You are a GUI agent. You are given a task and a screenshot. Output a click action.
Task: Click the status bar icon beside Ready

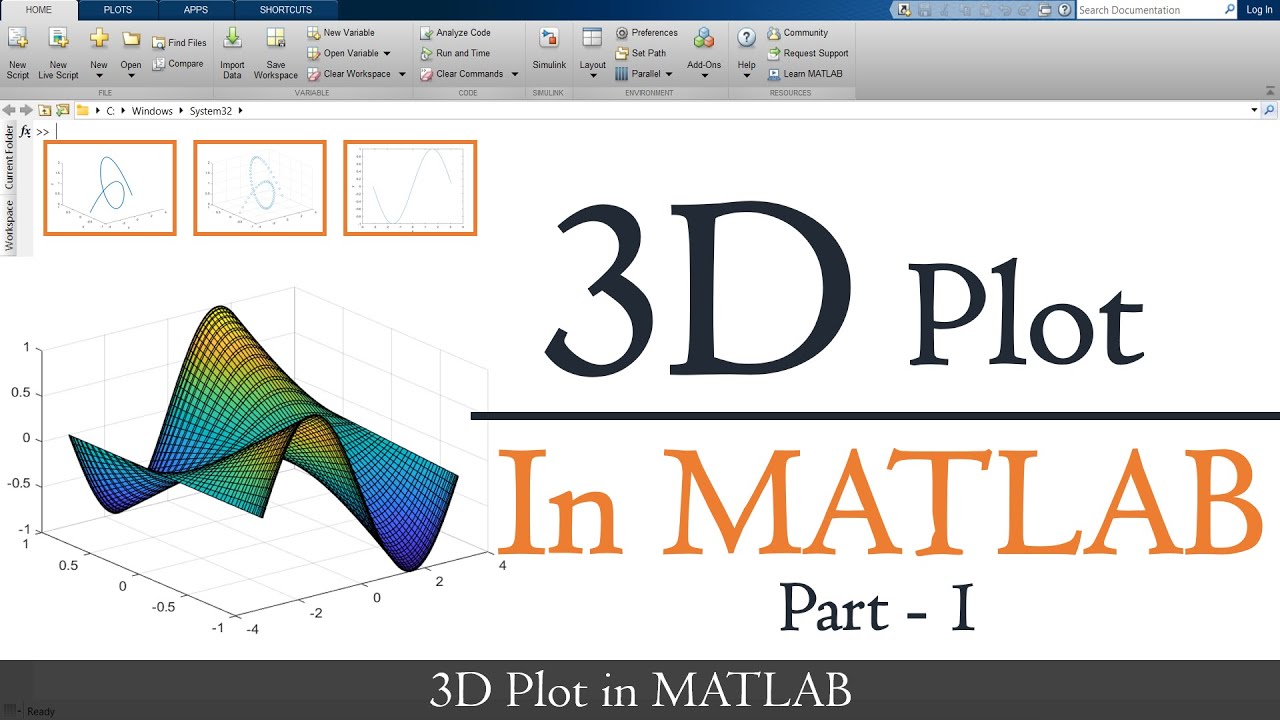[x=10, y=711]
